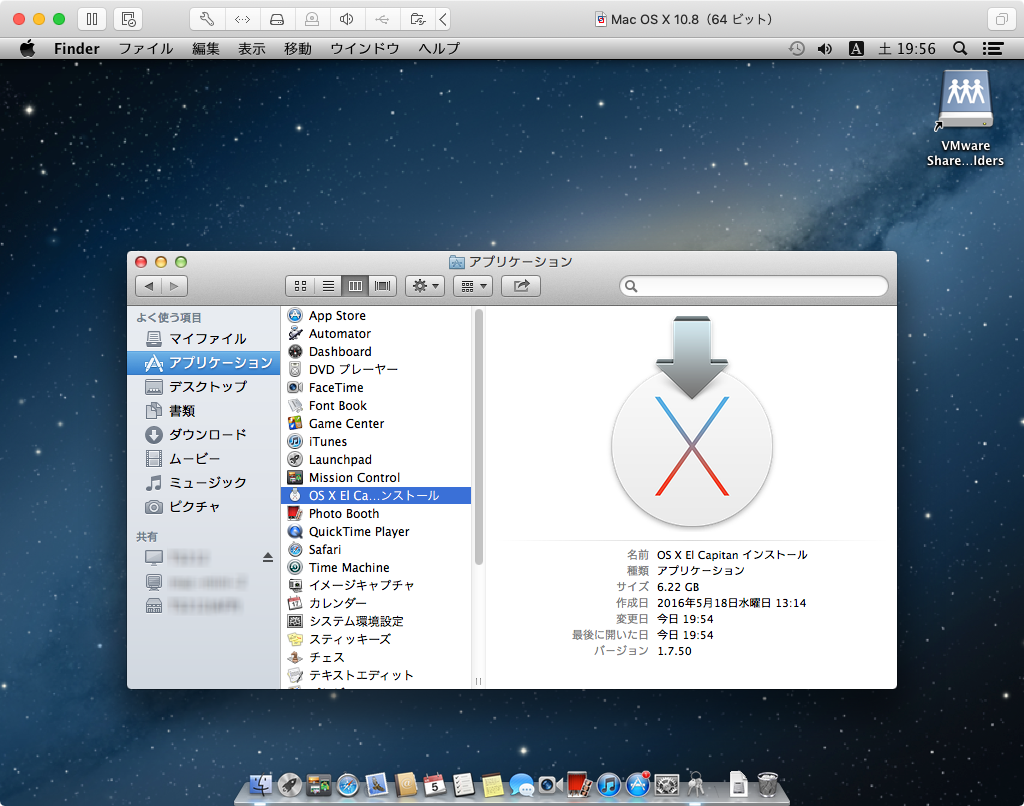Go back in Finder window

tap(149, 286)
